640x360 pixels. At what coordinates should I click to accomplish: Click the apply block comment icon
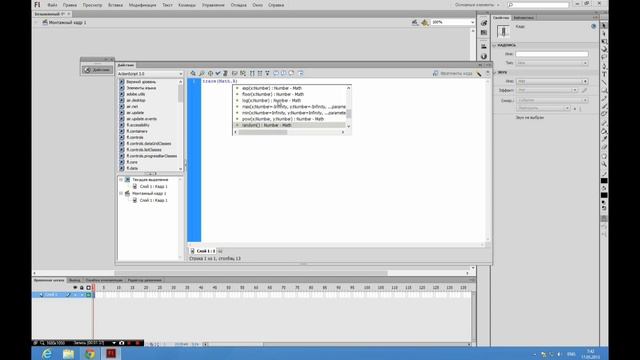click(x=276, y=73)
